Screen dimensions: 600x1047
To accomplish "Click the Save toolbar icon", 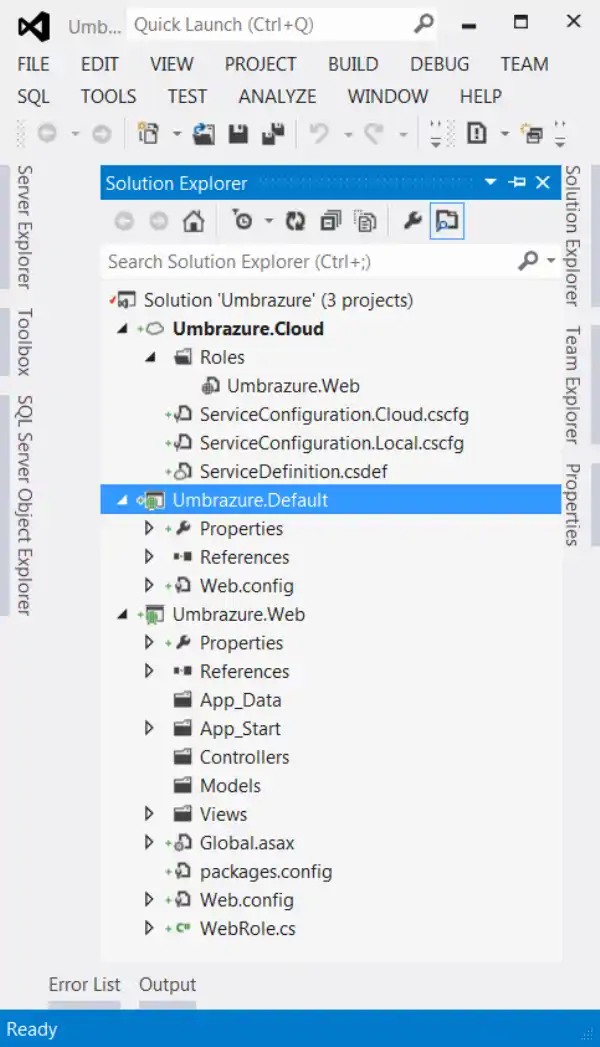I will pyautogui.click(x=238, y=134).
